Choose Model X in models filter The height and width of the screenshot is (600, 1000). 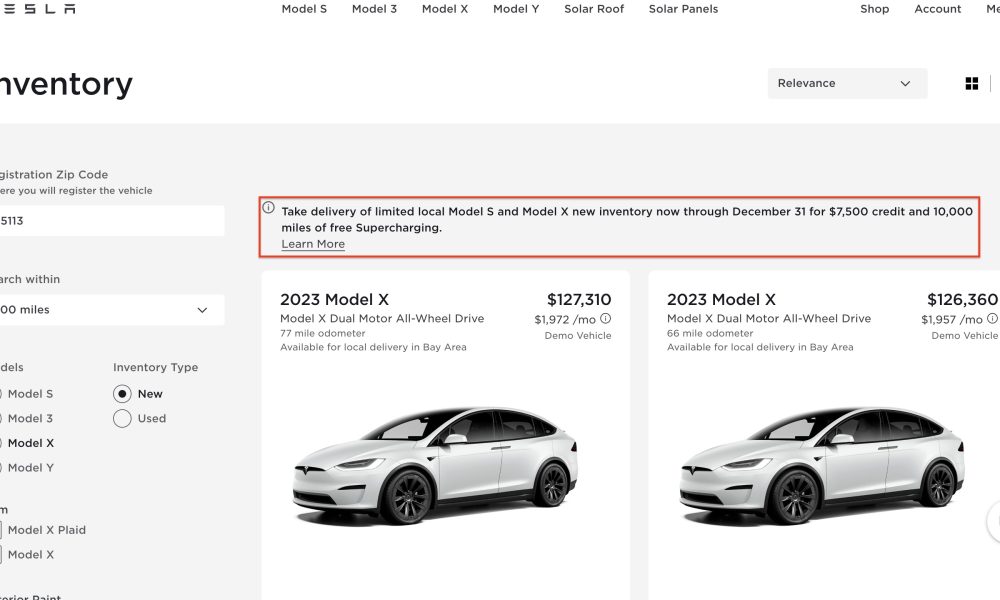(31, 443)
